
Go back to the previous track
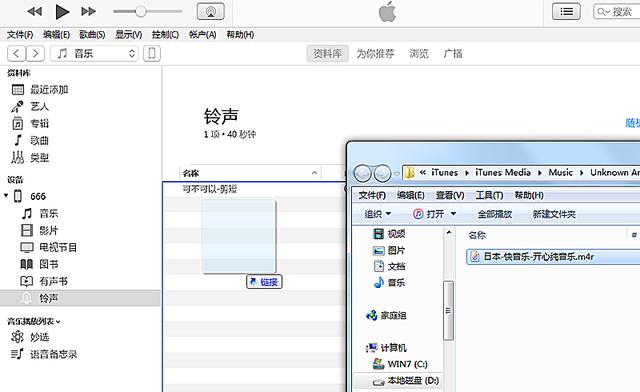[x=35, y=12]
